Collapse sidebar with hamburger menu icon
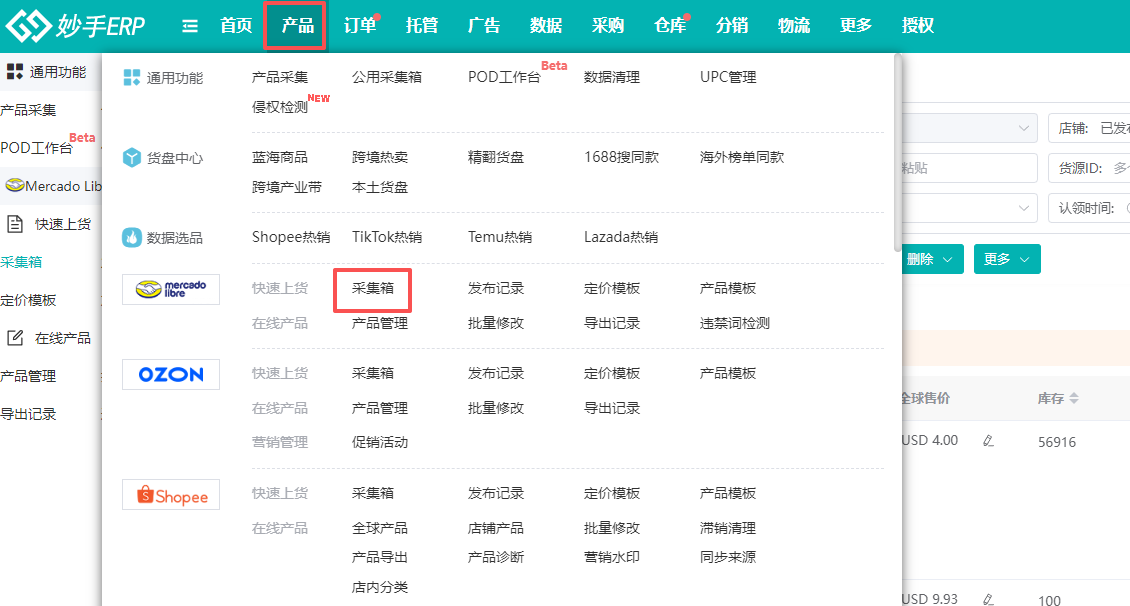This screenshot has width=1130, height=606. pos(190,27)
